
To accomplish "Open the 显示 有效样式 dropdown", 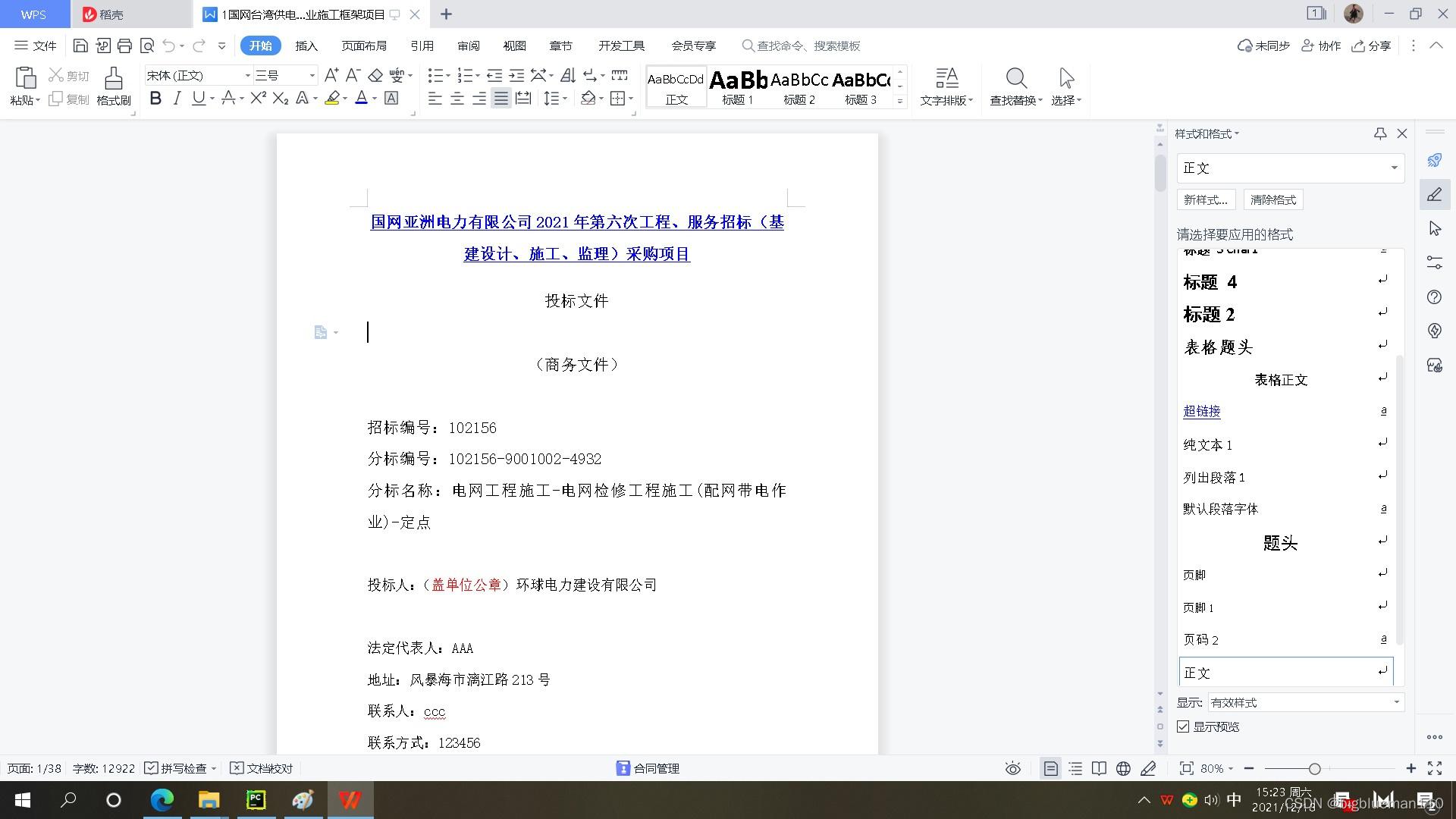I will 1306,702.
